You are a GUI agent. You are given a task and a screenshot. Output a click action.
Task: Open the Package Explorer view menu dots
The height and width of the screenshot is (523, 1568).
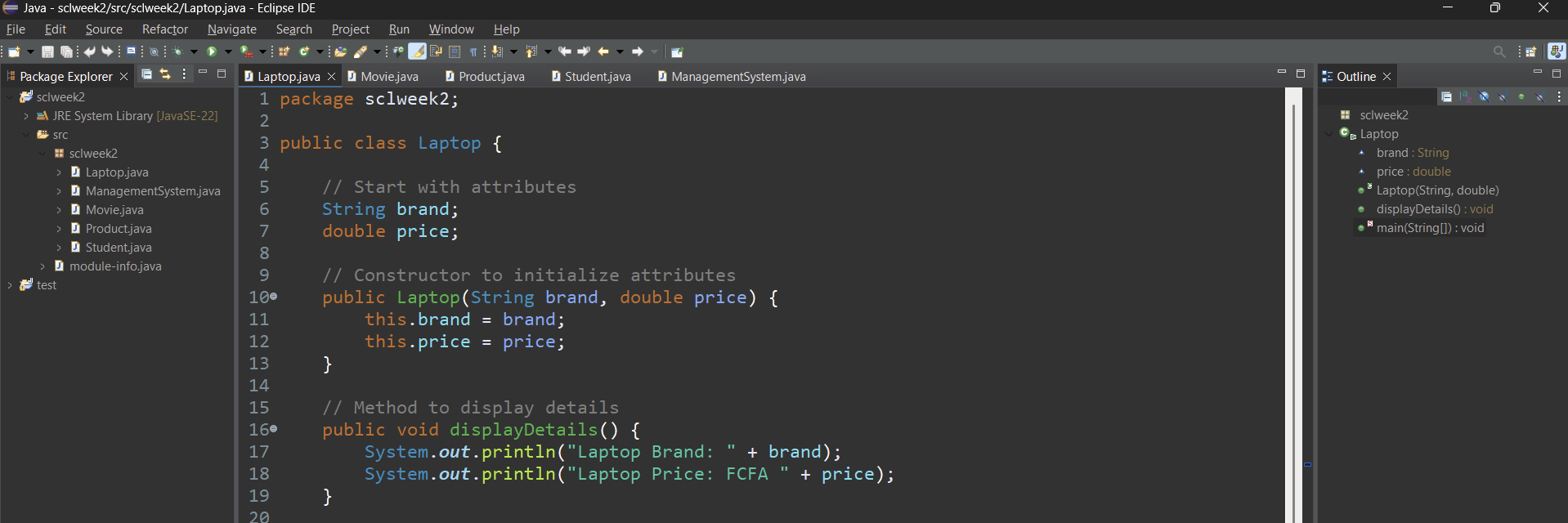(184, 74)
